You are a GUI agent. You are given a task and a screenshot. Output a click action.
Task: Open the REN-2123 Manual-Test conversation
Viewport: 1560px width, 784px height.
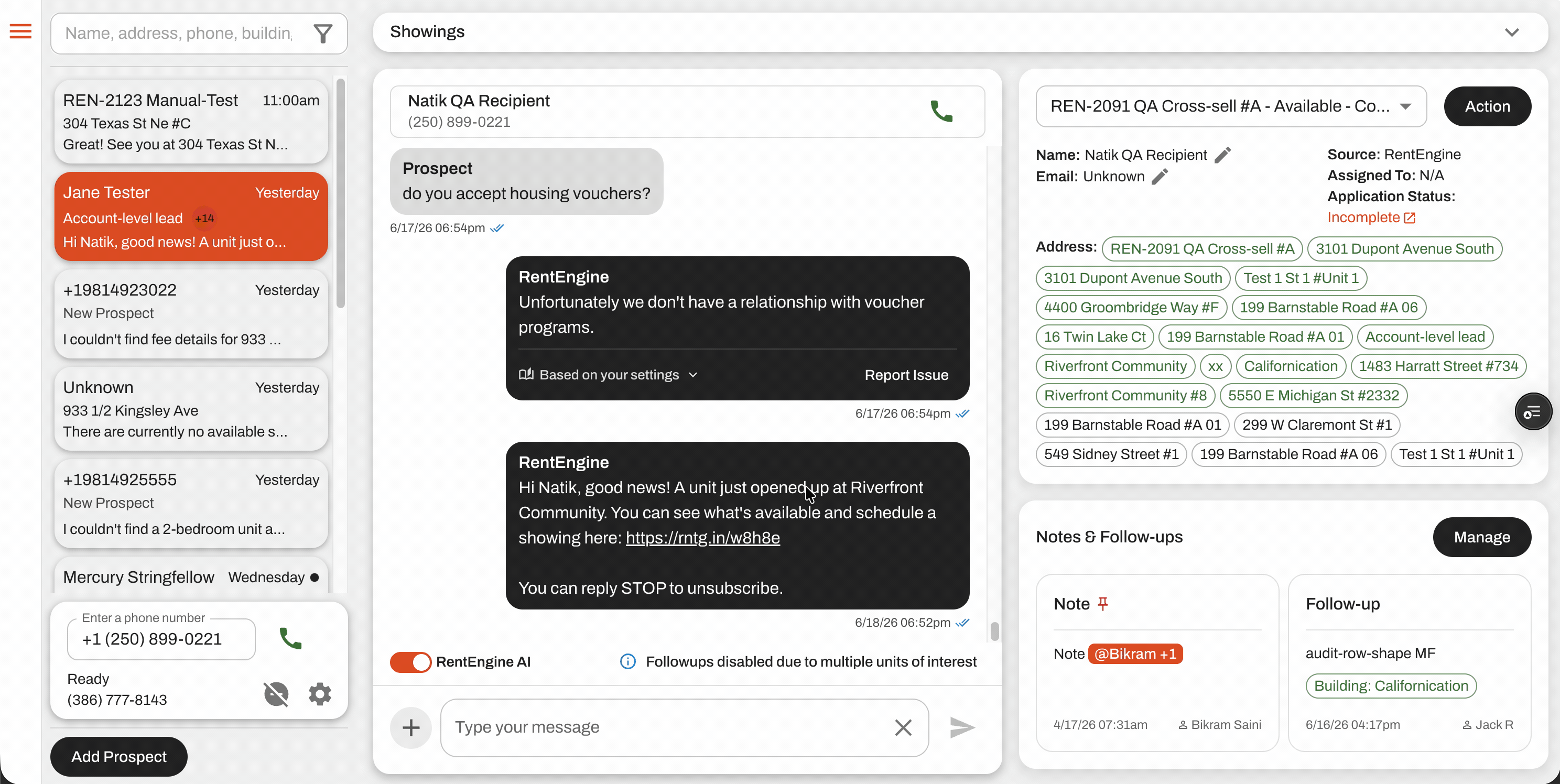191,122
